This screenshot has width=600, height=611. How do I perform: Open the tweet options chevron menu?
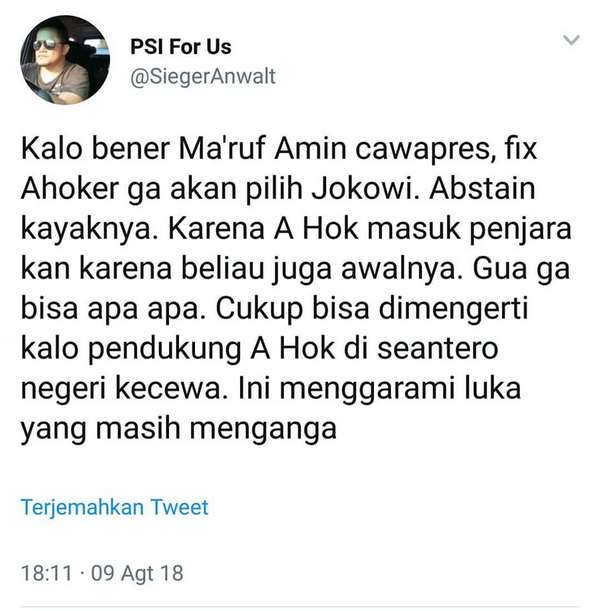pos(571,40)
